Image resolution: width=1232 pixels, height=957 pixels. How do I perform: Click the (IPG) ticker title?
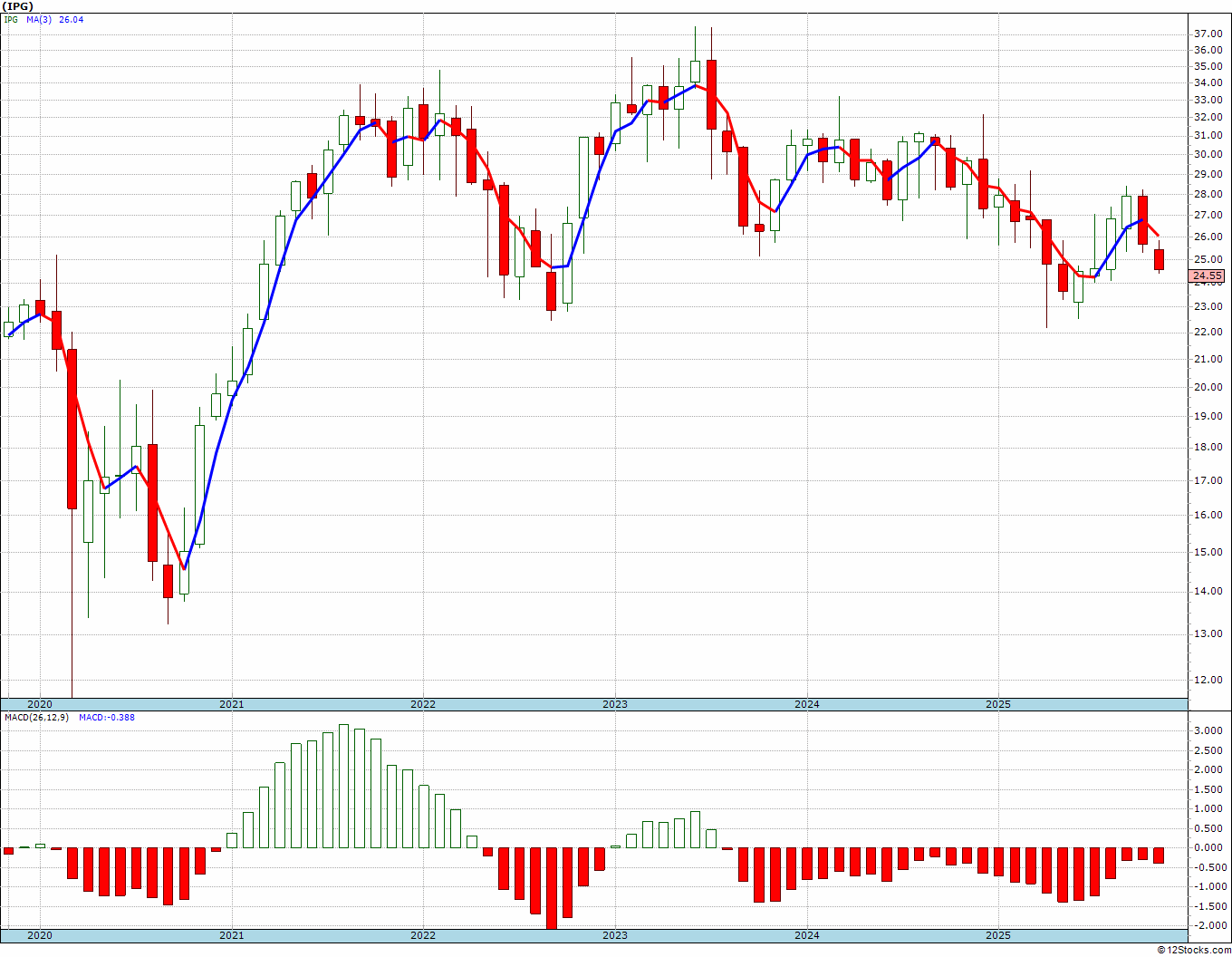[x=17, y=6]
